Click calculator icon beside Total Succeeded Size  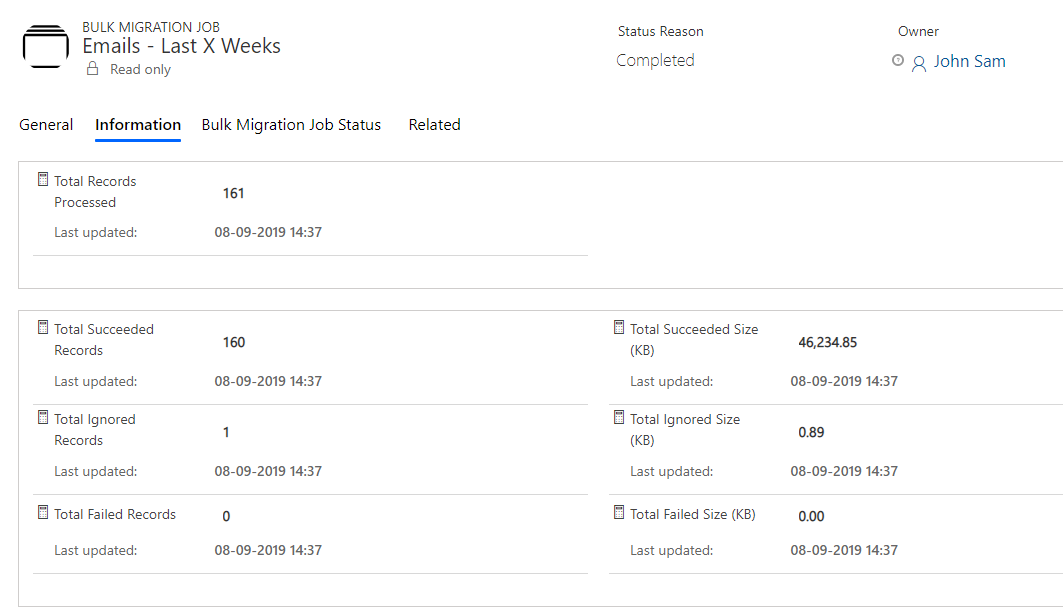click(x=619, y=328)
